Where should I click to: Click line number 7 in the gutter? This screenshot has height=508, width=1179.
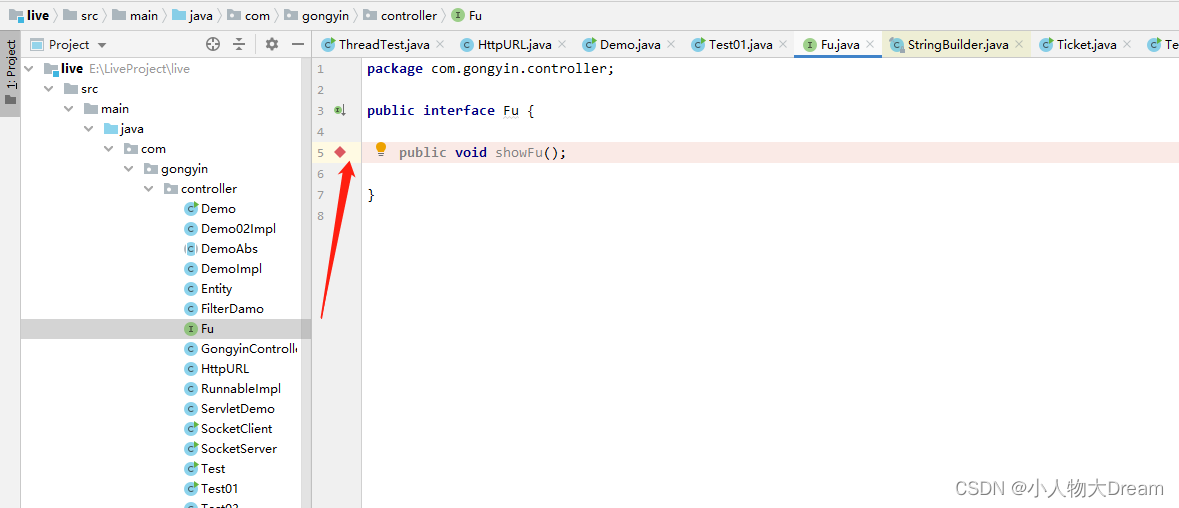(x=320, y=195)
